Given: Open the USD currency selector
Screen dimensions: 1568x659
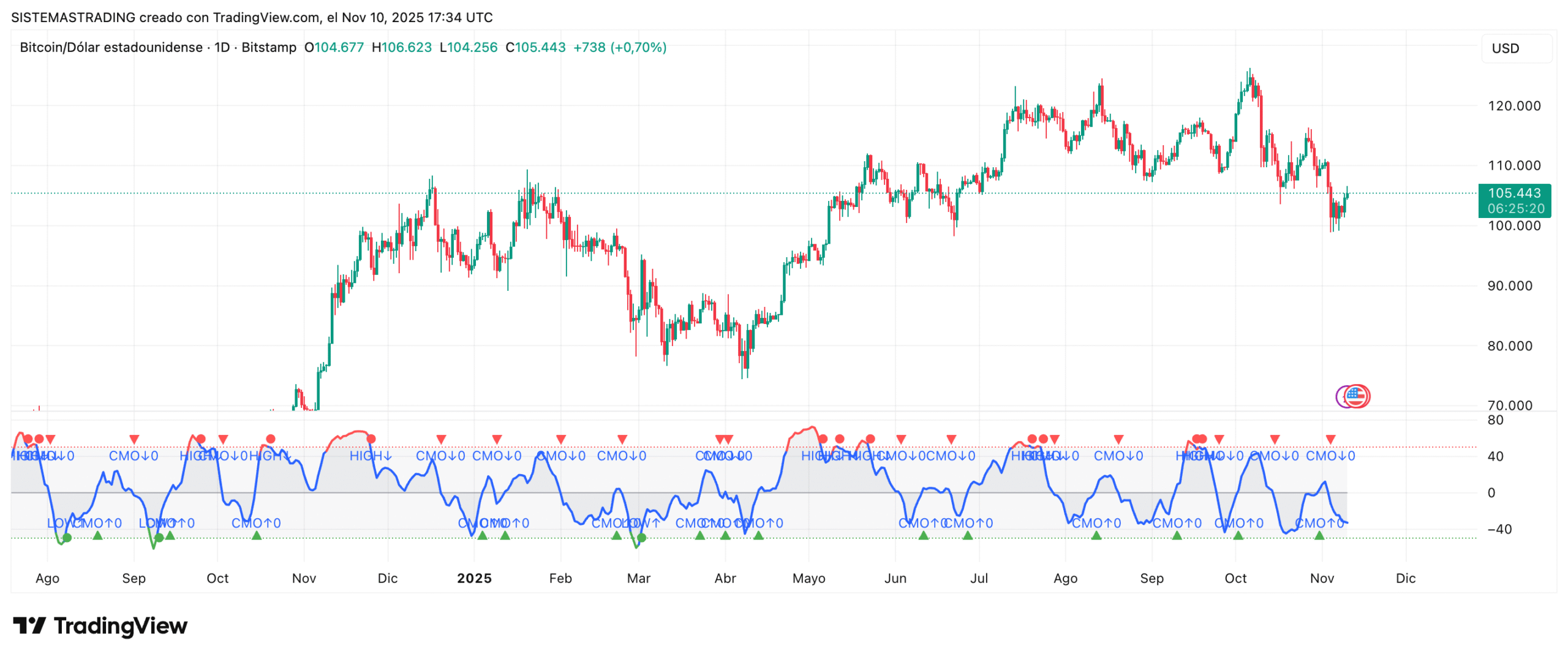Looking at the screenshot, I should point(1515,48).
